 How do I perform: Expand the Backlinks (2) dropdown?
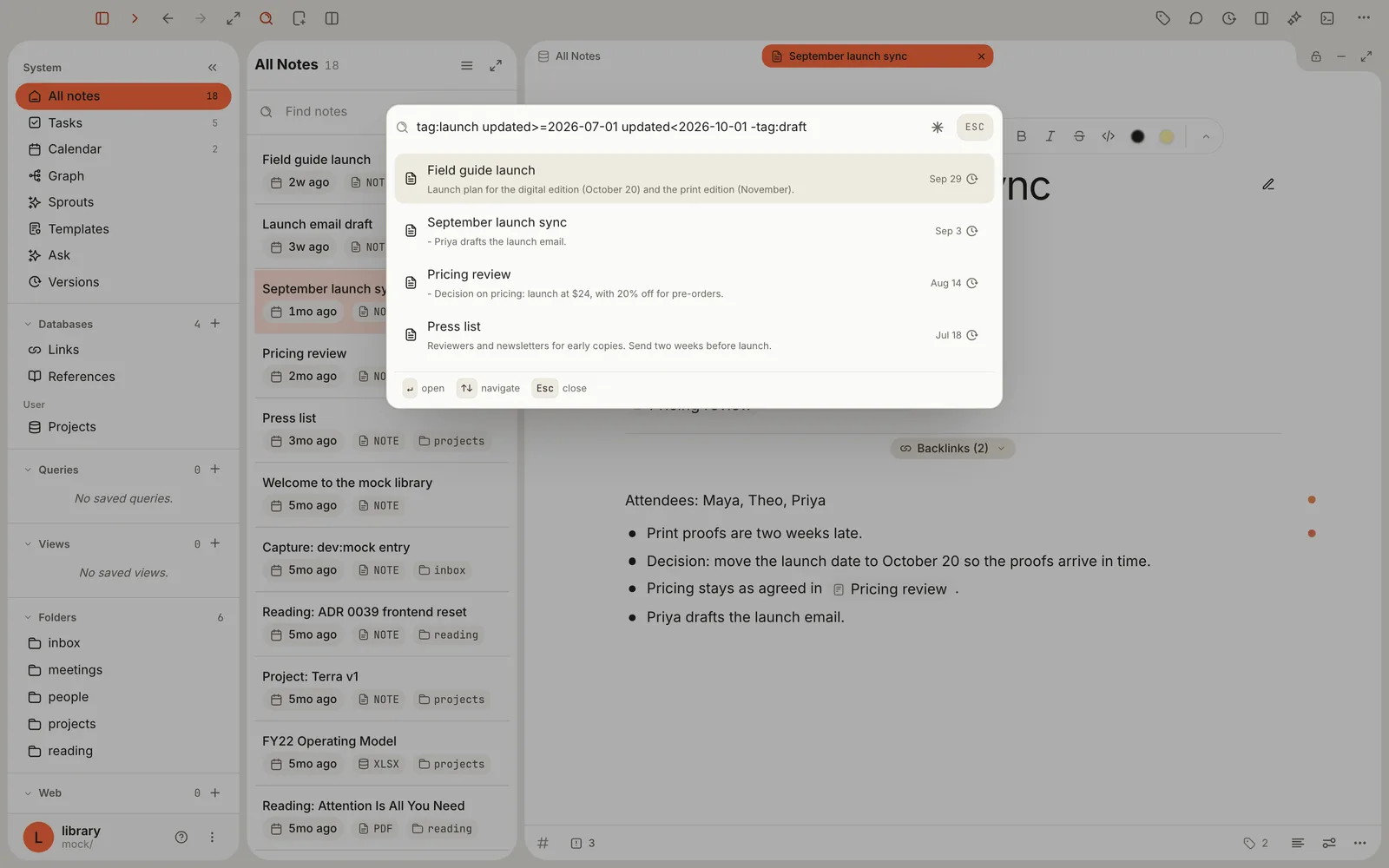pos(952,448)
